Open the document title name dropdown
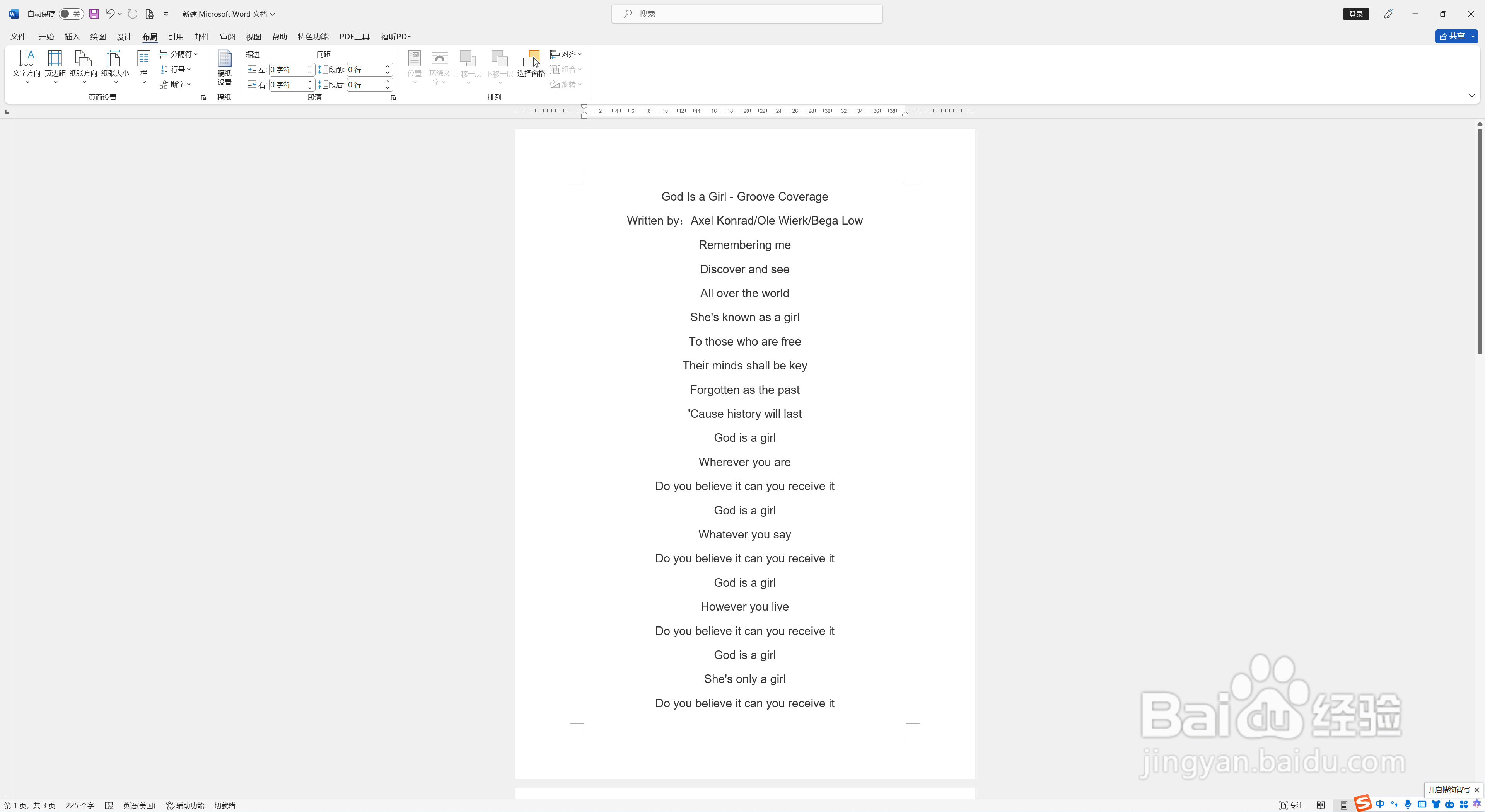The height and width of the screenshot is (812, 1485). tap(229, 14)
